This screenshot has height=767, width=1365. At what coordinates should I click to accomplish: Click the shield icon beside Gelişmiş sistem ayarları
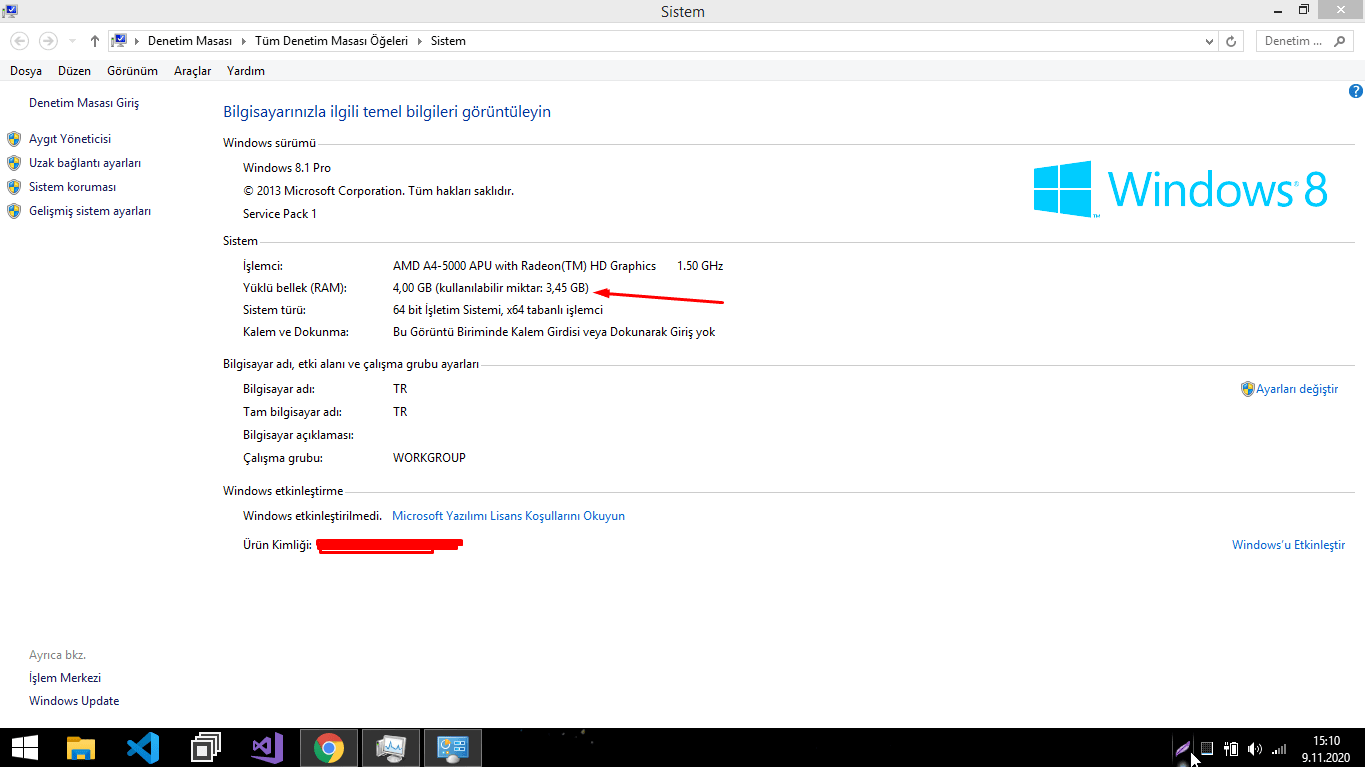(14, 211)
